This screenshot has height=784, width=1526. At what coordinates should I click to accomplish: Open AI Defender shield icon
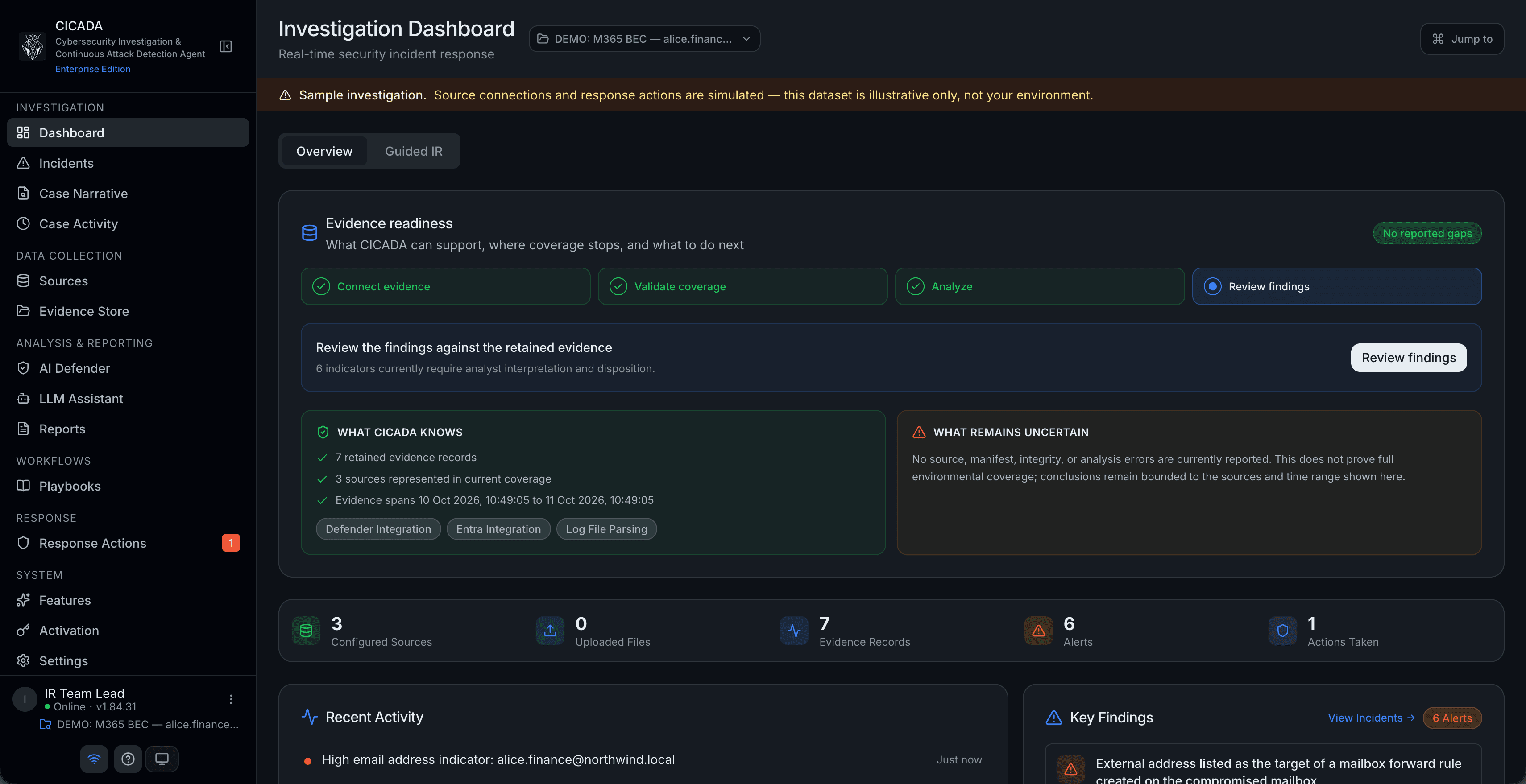[x=23, y=368]
